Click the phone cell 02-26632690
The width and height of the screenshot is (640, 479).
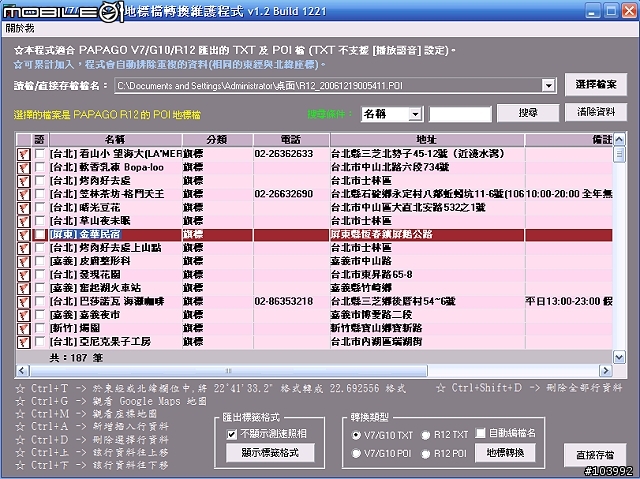click(284, 194)
